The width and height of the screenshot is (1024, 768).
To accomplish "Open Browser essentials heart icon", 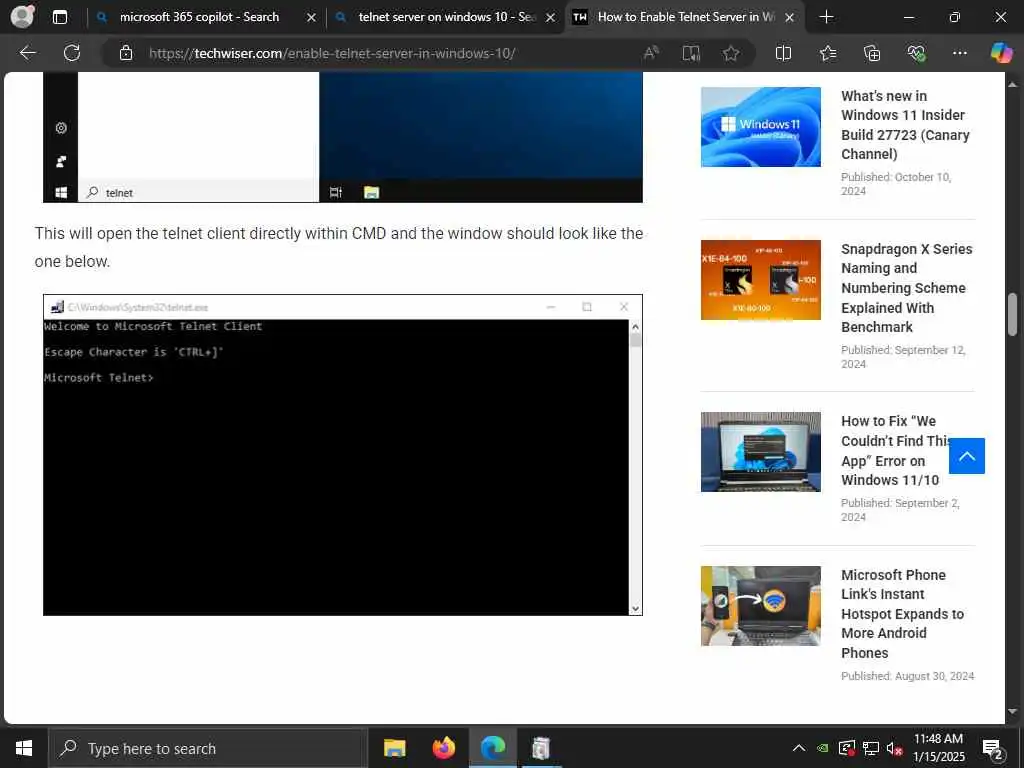I will pos(916,53).
